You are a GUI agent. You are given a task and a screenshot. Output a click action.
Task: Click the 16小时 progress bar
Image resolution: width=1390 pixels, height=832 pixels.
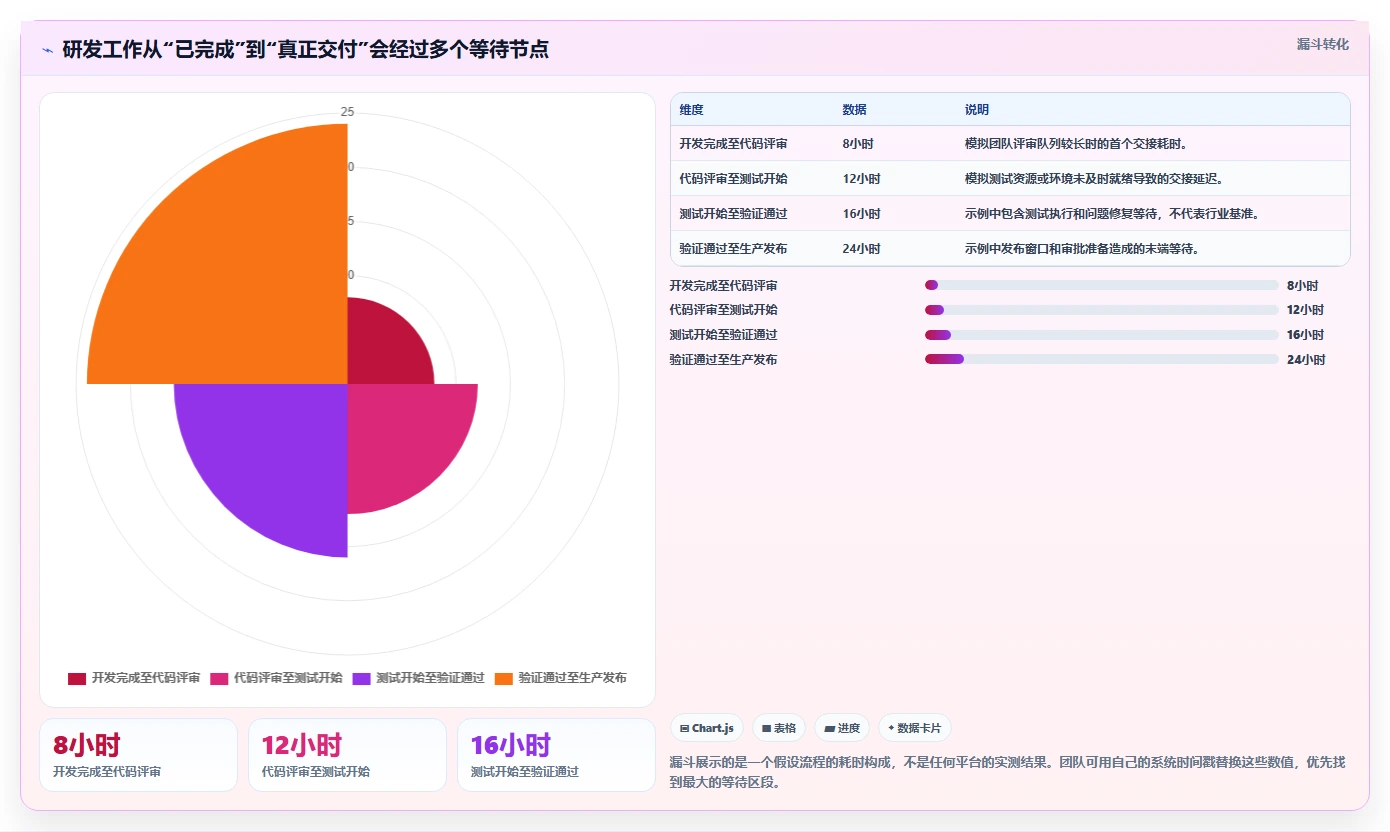pyautogui.click(x=1102, y=335)
